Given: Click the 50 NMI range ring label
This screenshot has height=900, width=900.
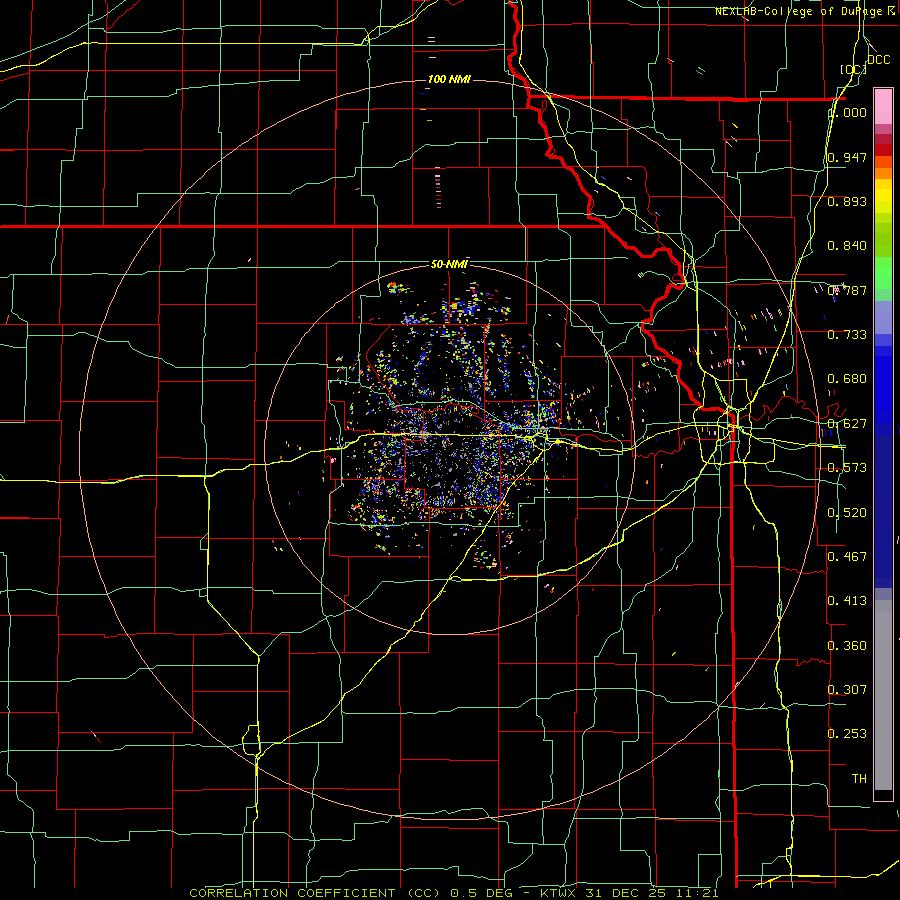Looking at the screenshot, I should point(449,264).
